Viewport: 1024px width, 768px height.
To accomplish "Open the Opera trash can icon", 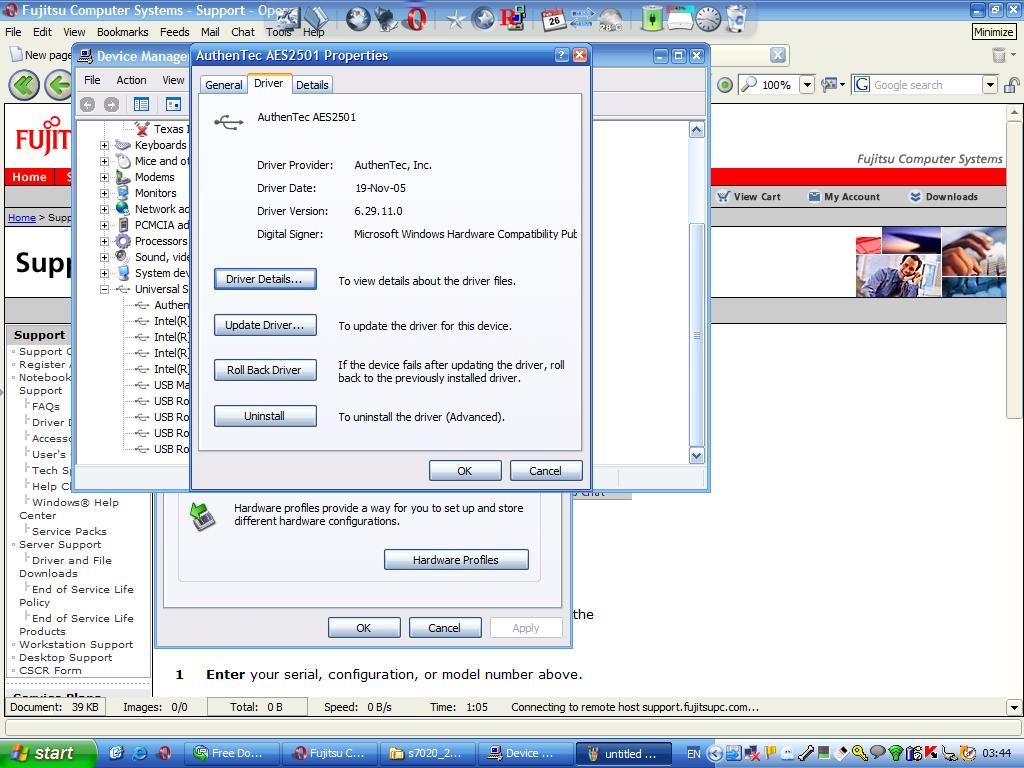I will (x=999, y=56).
